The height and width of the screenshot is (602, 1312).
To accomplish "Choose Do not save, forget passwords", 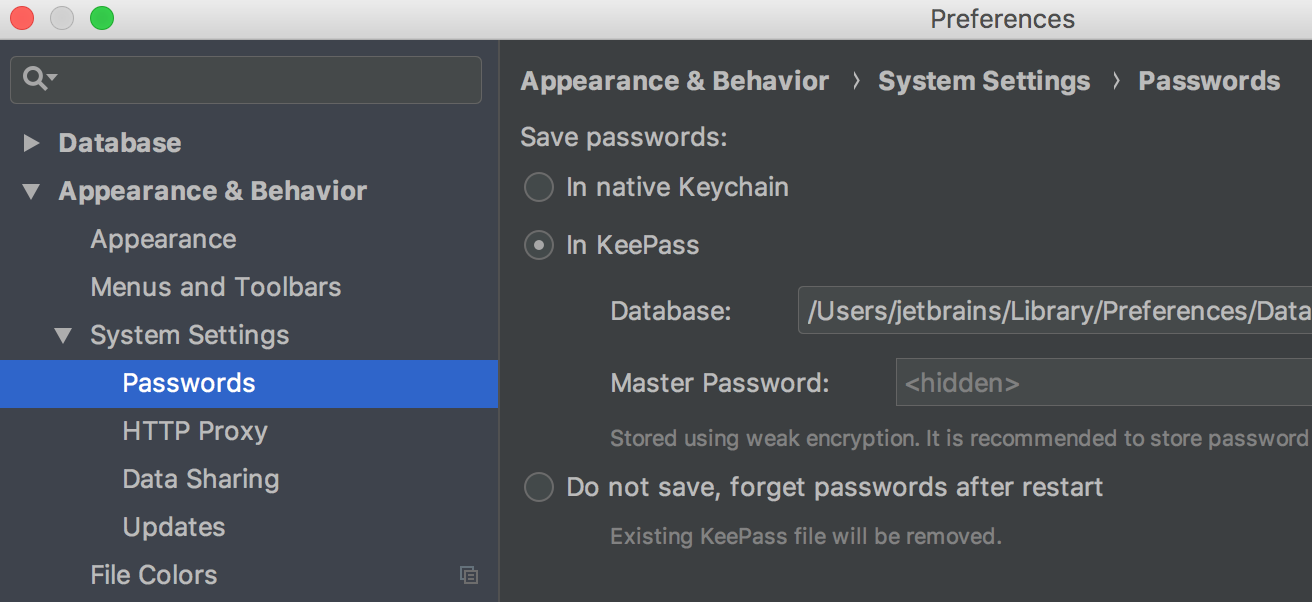I will (x=539, y=487).
